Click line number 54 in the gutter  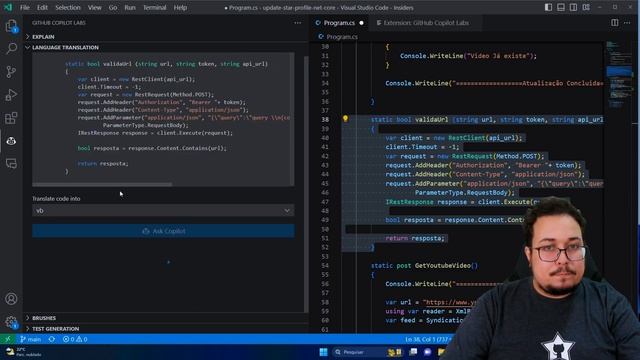coord(325,266)
